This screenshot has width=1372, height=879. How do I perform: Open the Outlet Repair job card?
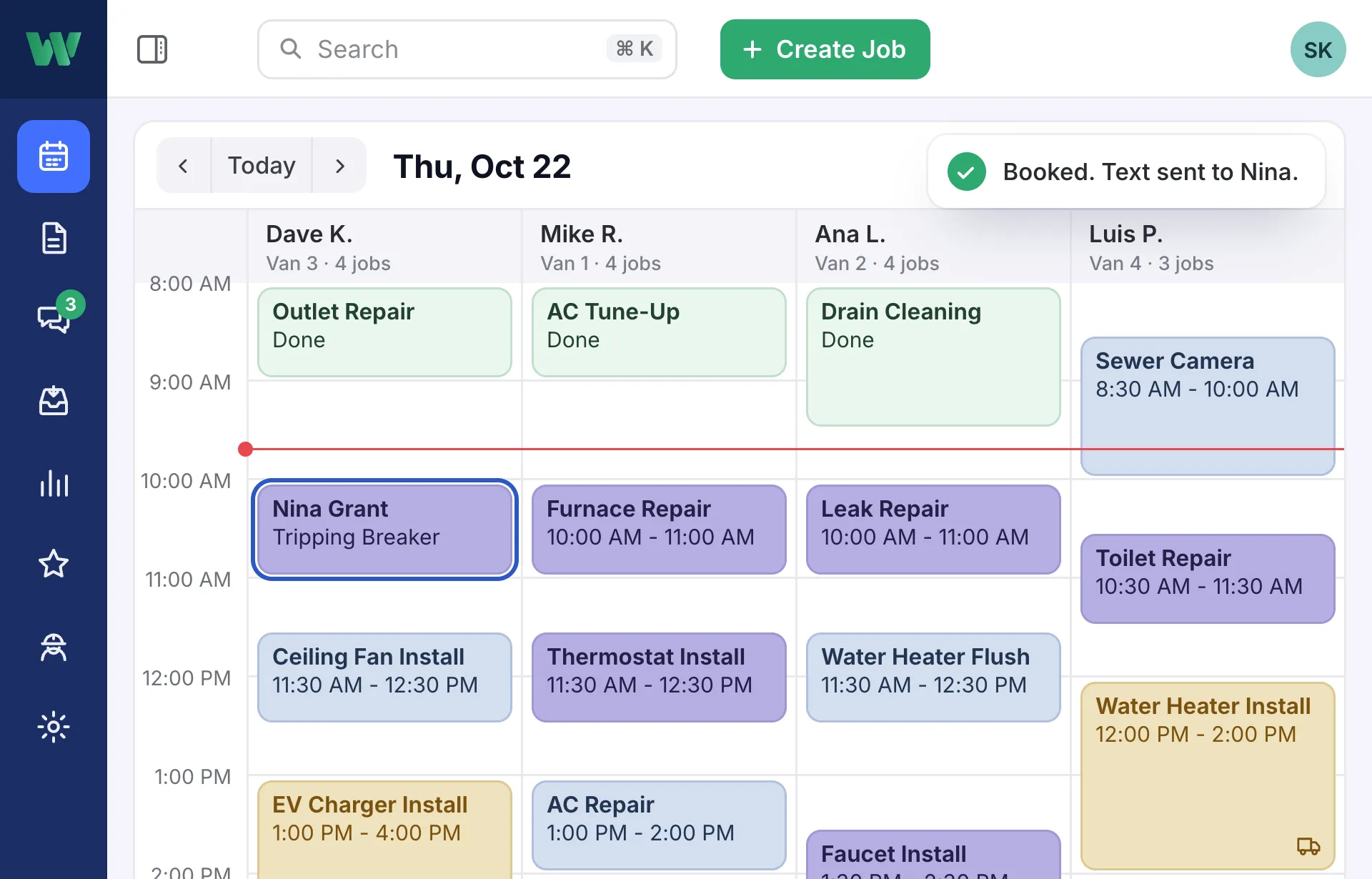(384, 332)
